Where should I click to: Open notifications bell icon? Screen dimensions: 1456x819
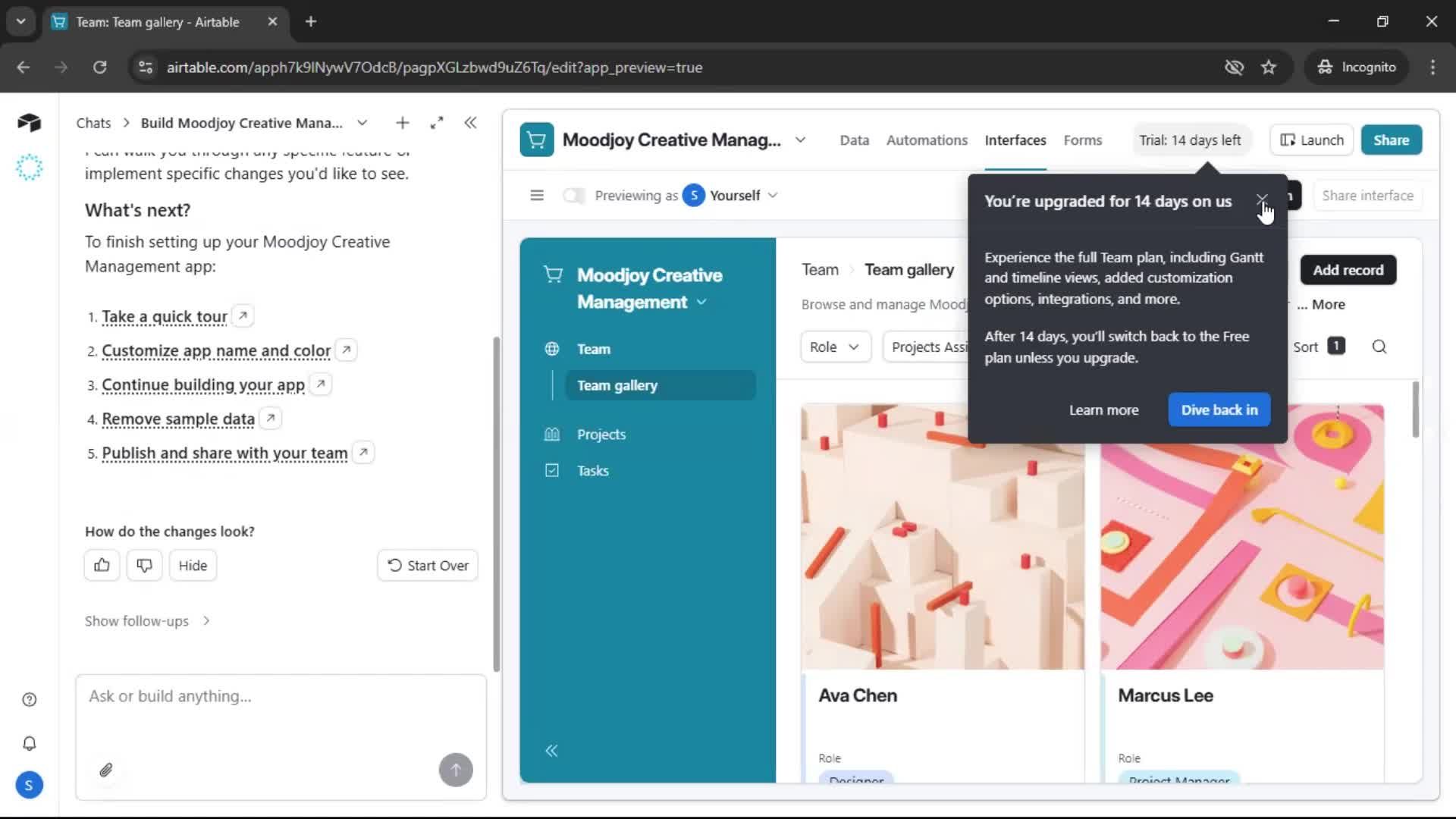tap(30, 743)
